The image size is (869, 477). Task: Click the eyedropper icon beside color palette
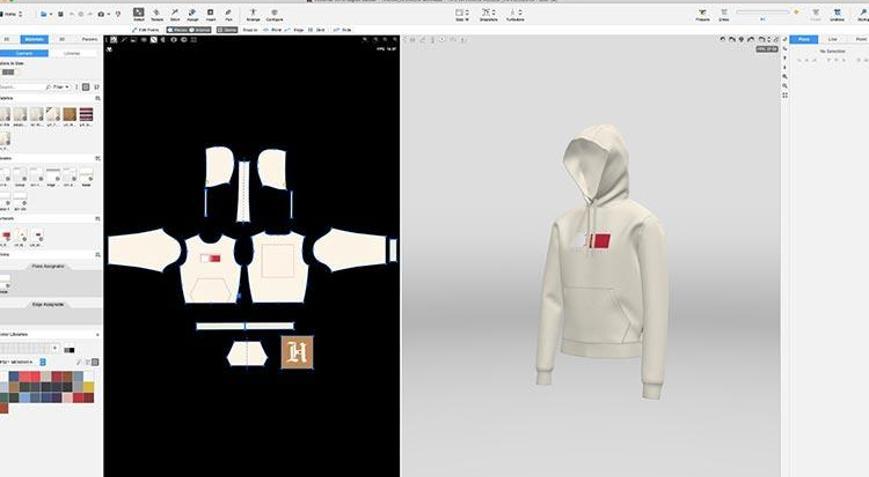(78, 362)
